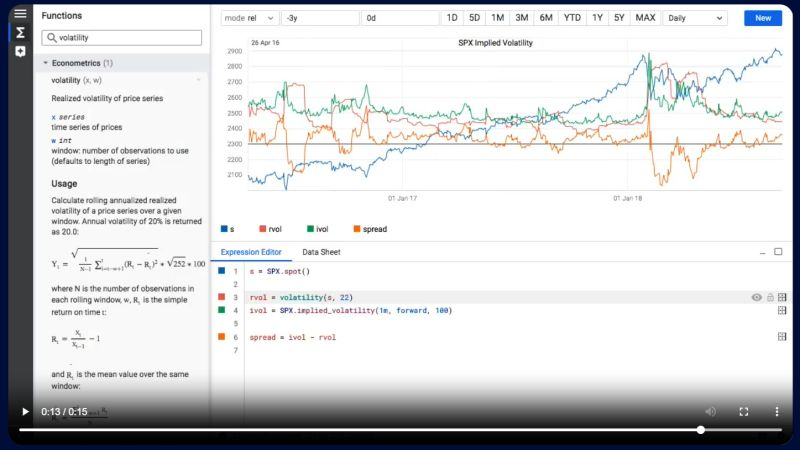Viewport: 800px width, 450px height.
Task: Toggle the s series legend entry
Action: [228, 229]
